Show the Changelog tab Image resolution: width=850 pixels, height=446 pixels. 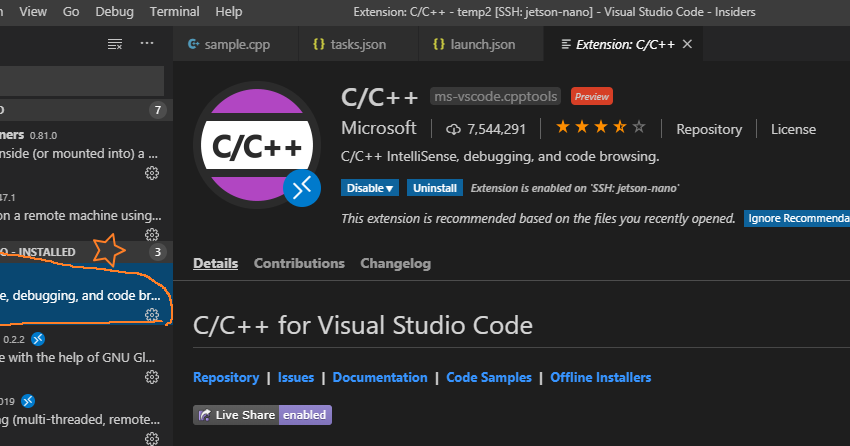click(x=395, y=263)
